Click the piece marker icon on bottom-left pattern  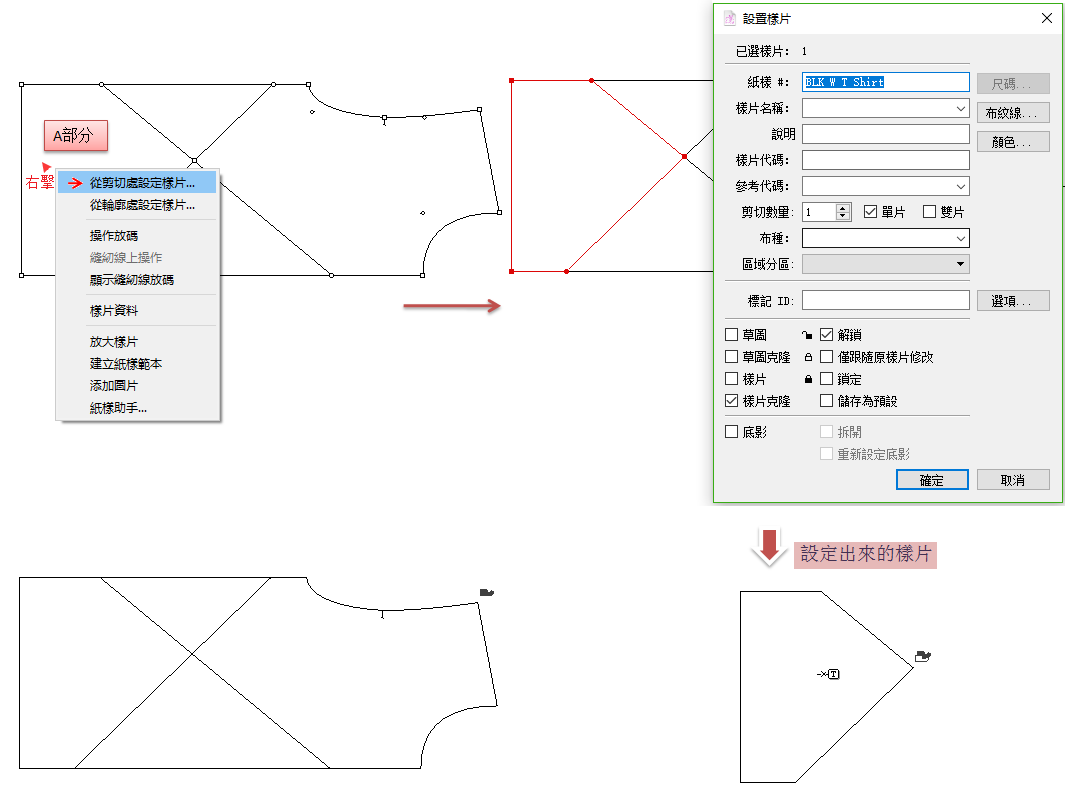(486, 593)
